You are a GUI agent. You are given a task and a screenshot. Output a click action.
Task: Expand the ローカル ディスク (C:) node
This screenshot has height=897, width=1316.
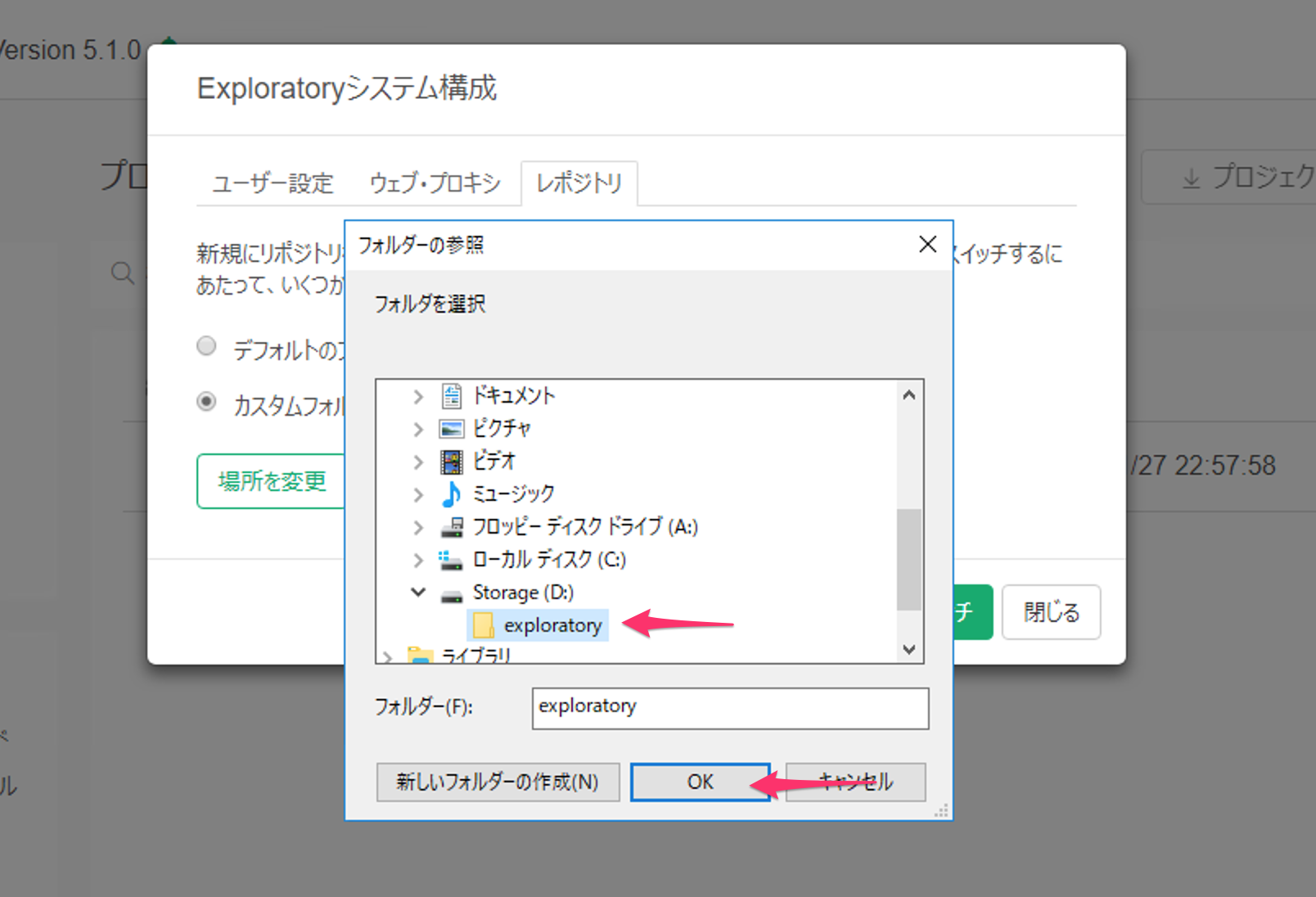(418, 561)
